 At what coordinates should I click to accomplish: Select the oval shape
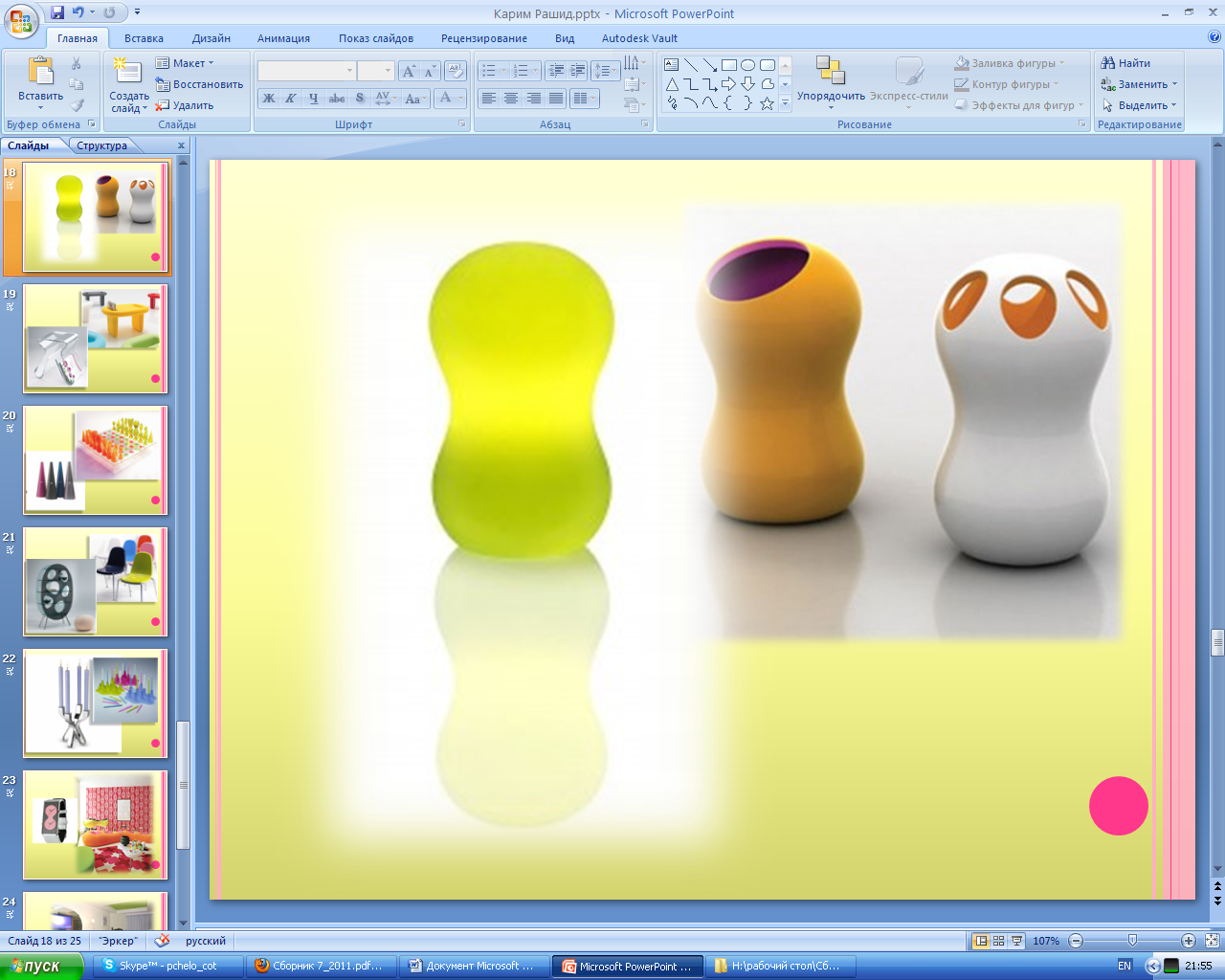(x=748, y=65)
